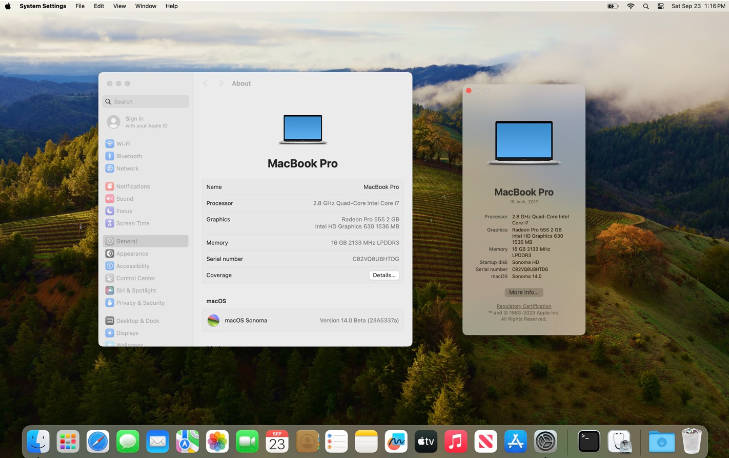Open Notes from the Dock
Viewport: 729px width, 458px height.
tap(366, 441)
